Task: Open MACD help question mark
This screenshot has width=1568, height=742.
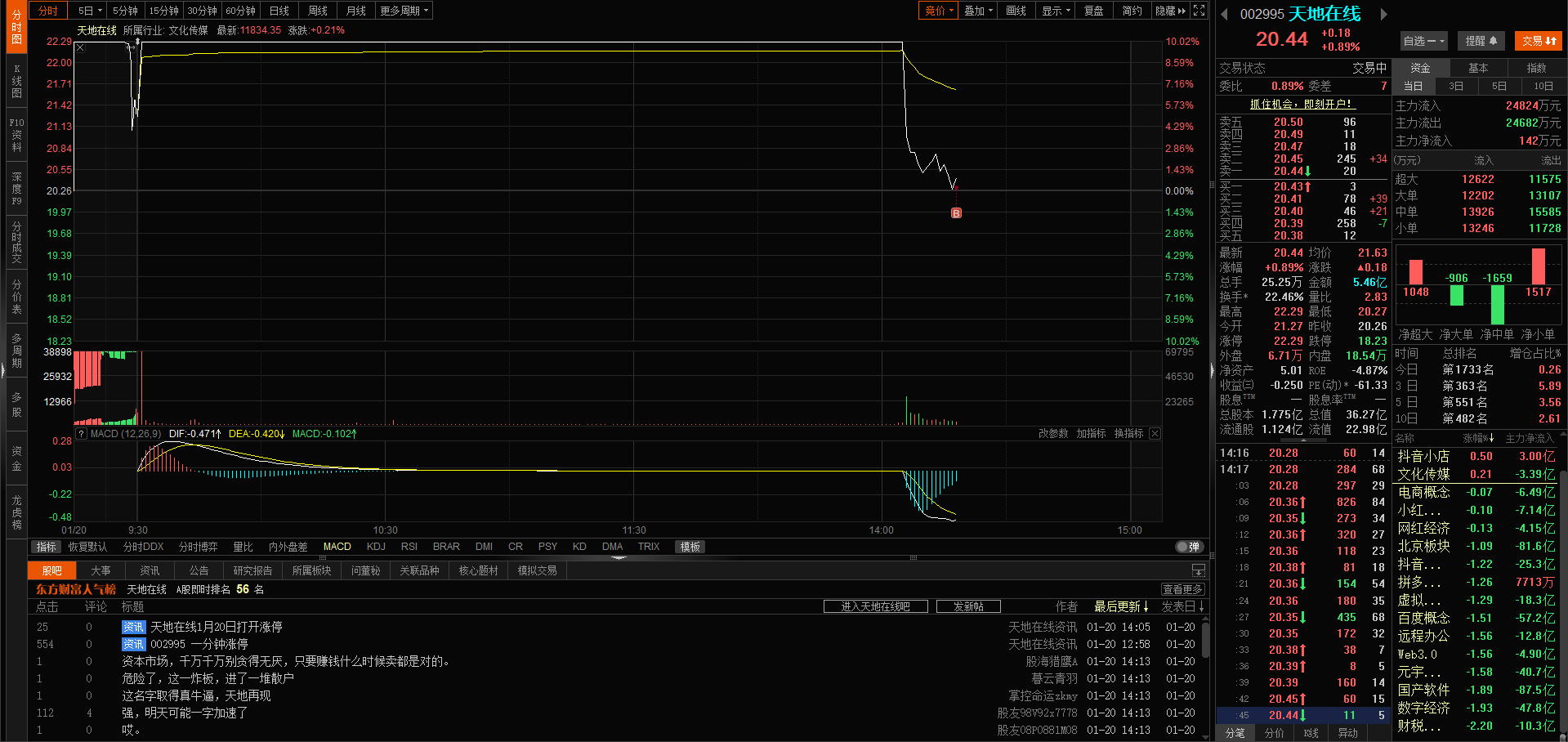Action: [81, 433]
